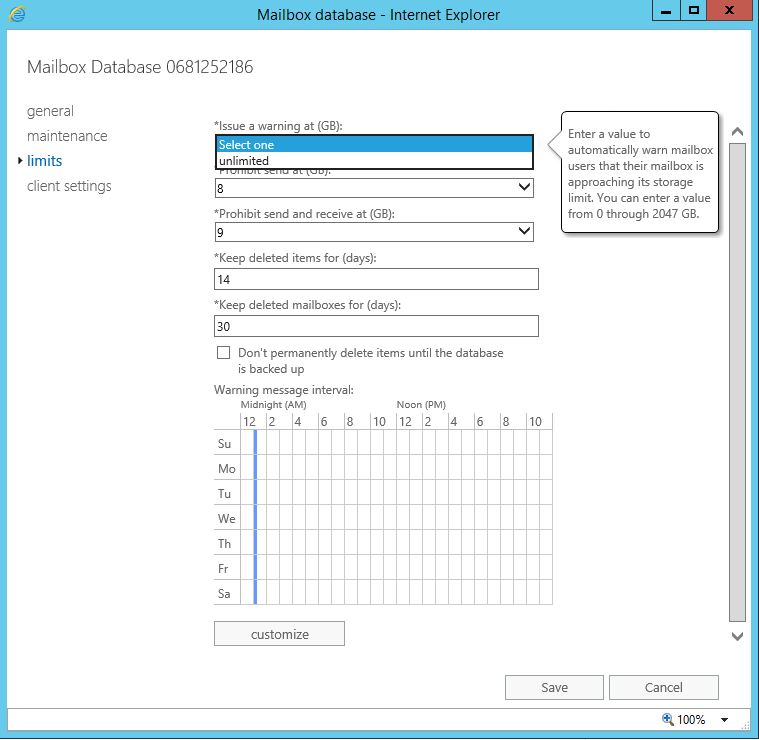Click the zoom magnifier icon in status bar
Viewport: 759px width, 740px height.
[x=668, y=719]
